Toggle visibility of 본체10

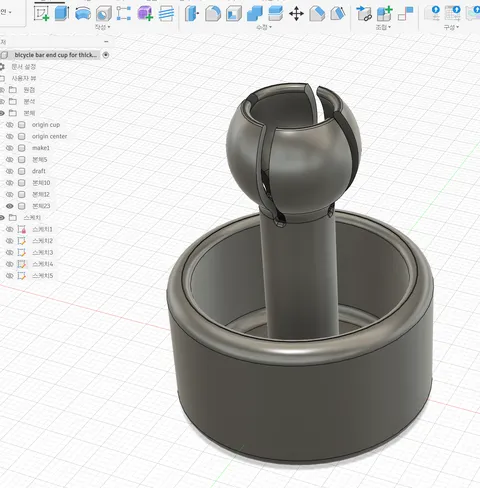10,183
